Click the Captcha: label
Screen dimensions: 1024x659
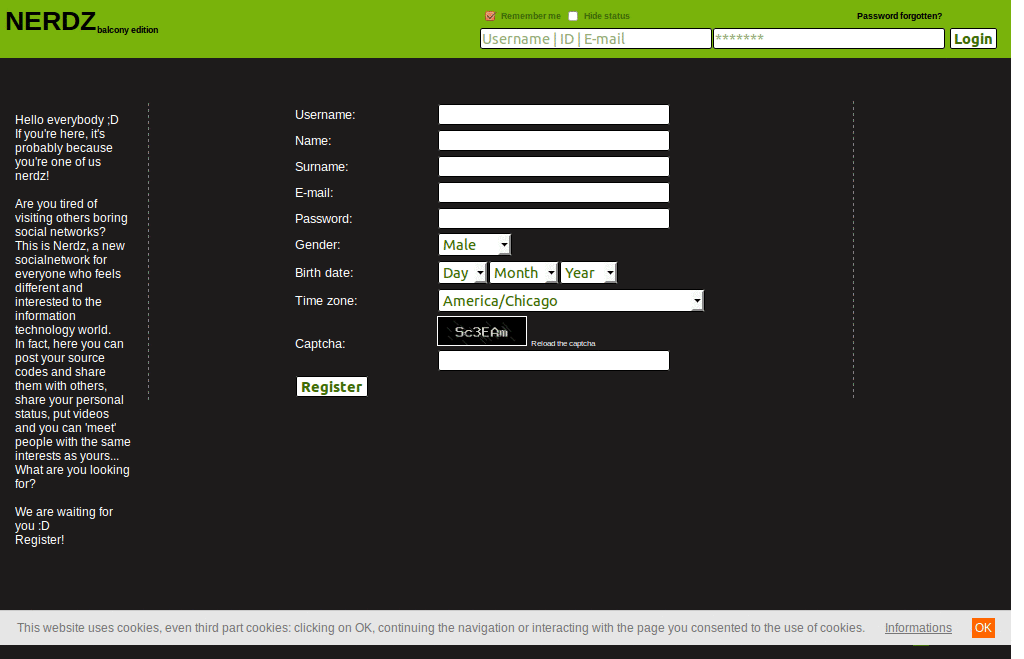click(x=320, y=344)
